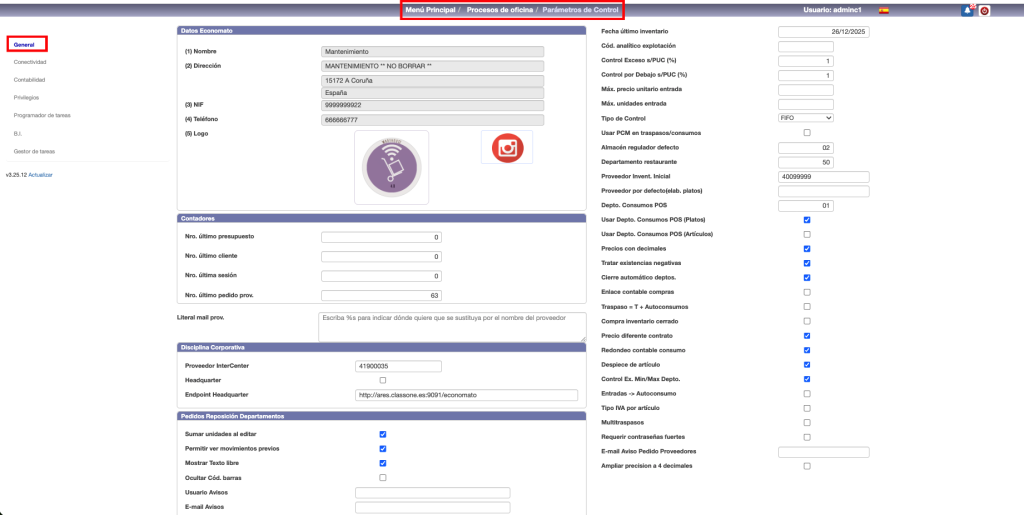Viewport: 1024px width, 515px height.
Task: Click the red camera upload-logo icon
Action: click(x=506, y=148)
